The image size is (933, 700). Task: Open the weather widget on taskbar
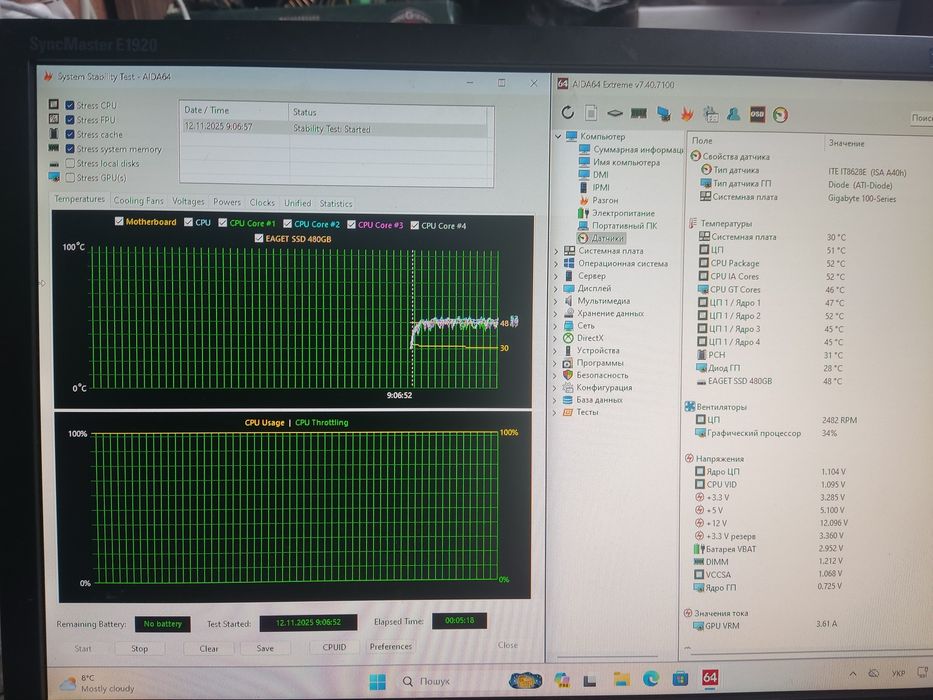pyautogui.click(x=98, y=683)
